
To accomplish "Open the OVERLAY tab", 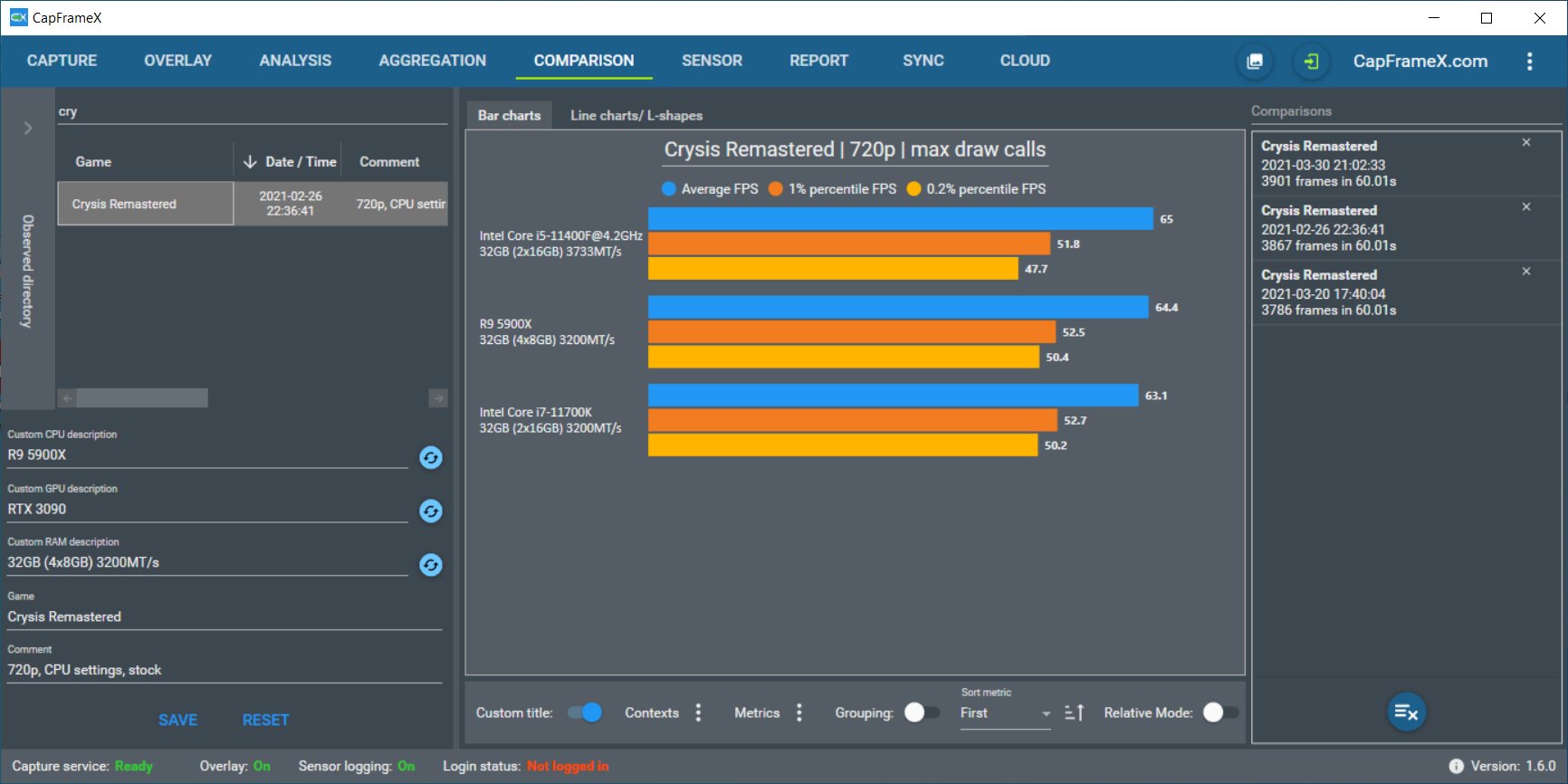I will click(177, 61).
